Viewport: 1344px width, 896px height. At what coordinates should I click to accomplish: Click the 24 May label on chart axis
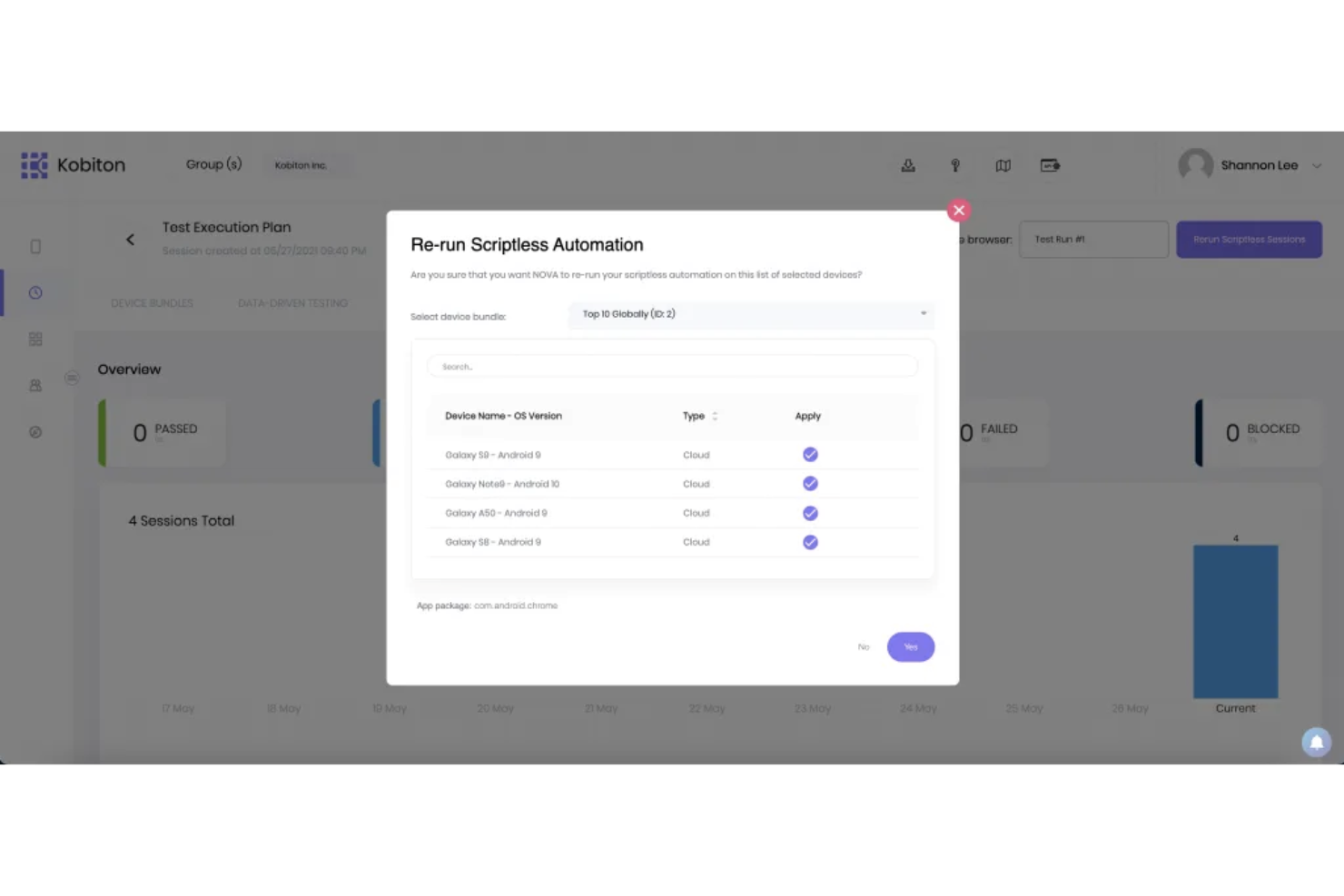918,708
